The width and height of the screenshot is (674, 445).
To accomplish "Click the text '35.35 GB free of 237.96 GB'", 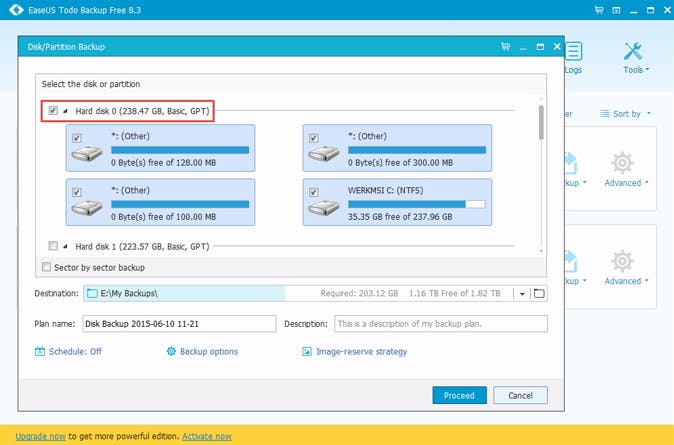I will [x=400, y=217].
